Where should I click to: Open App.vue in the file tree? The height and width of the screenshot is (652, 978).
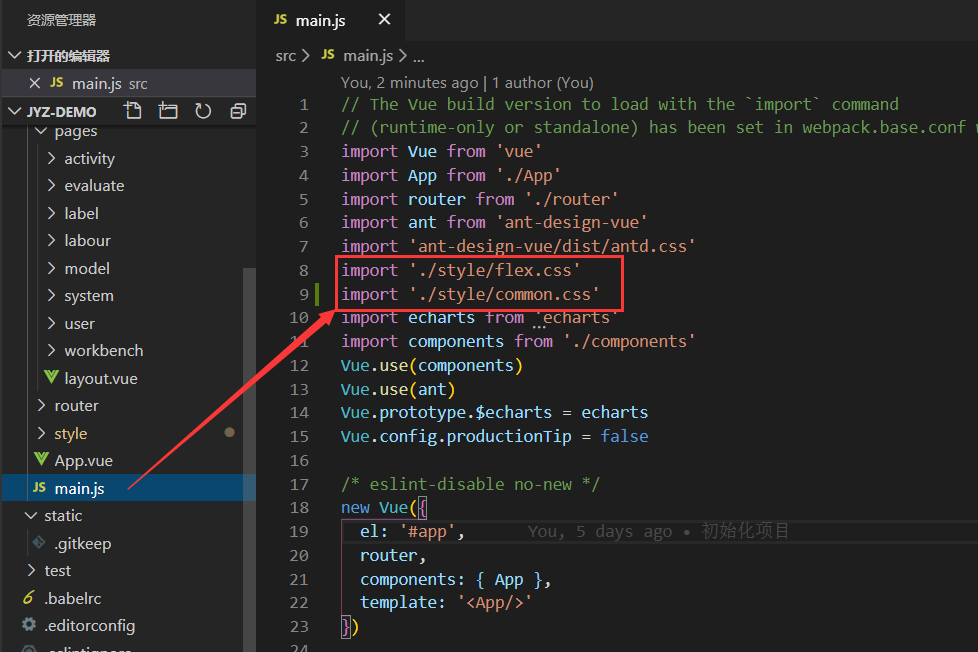84,460
